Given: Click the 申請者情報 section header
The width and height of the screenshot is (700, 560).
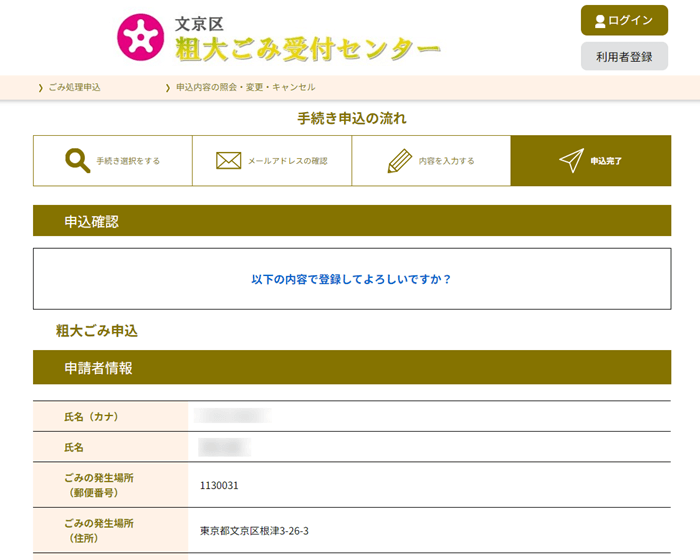Looking at the screenshot, I should coord(352,367).
